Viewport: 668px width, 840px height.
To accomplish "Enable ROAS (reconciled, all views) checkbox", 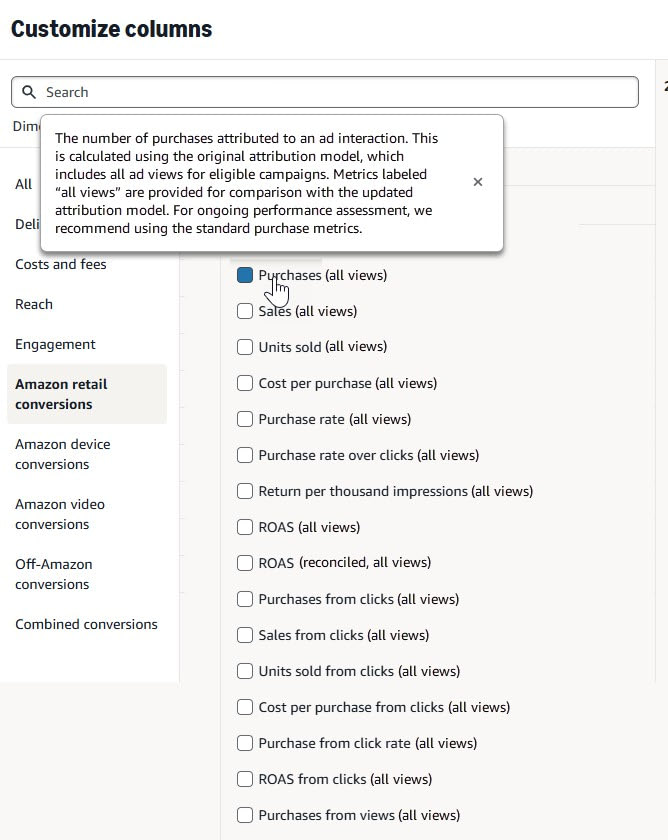I will click(x=245, y=563).
